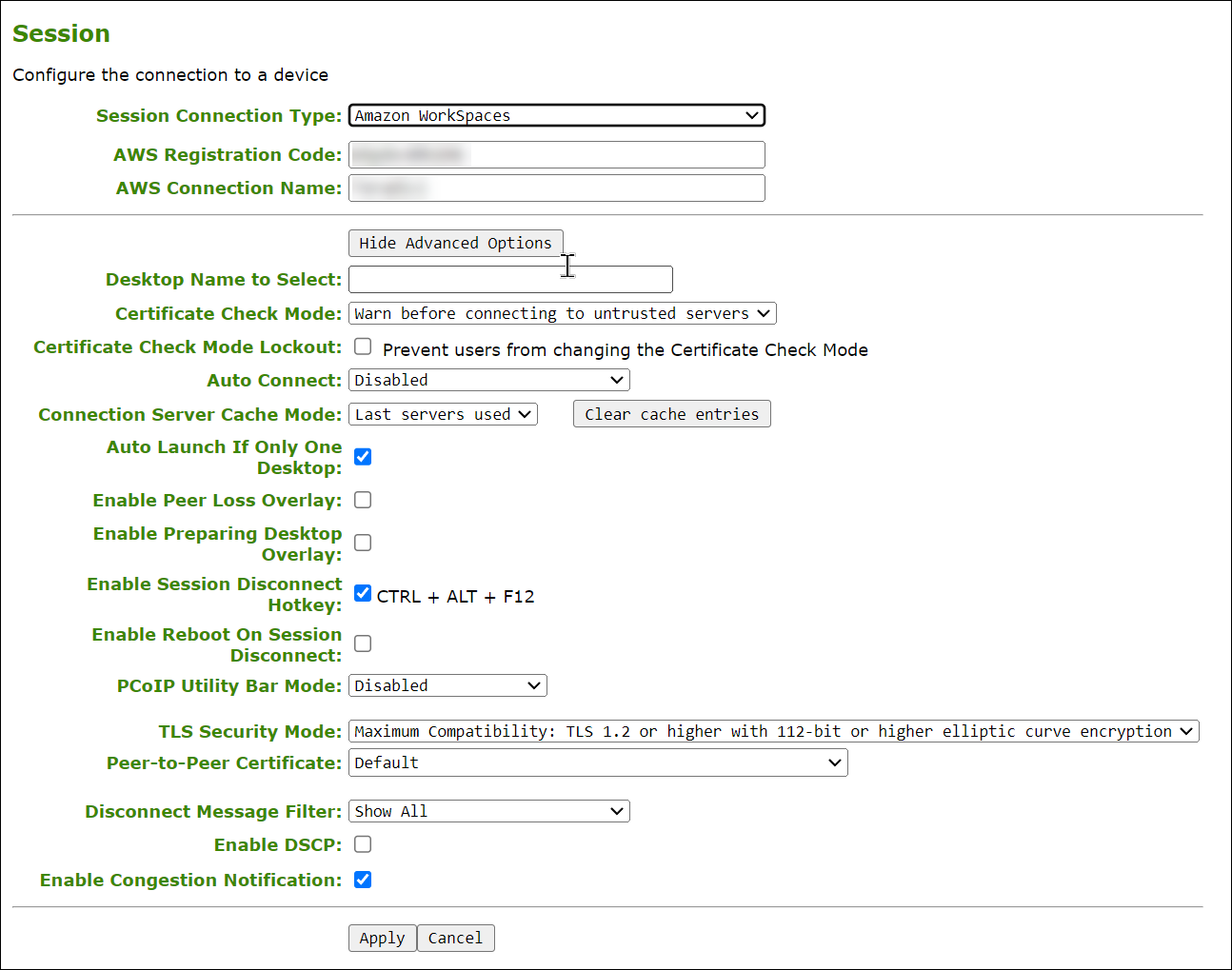Screen dimensions: 1232x970
Task: Enable Peer Loss Overlay checkbox
Action: [x=363, y=500]
